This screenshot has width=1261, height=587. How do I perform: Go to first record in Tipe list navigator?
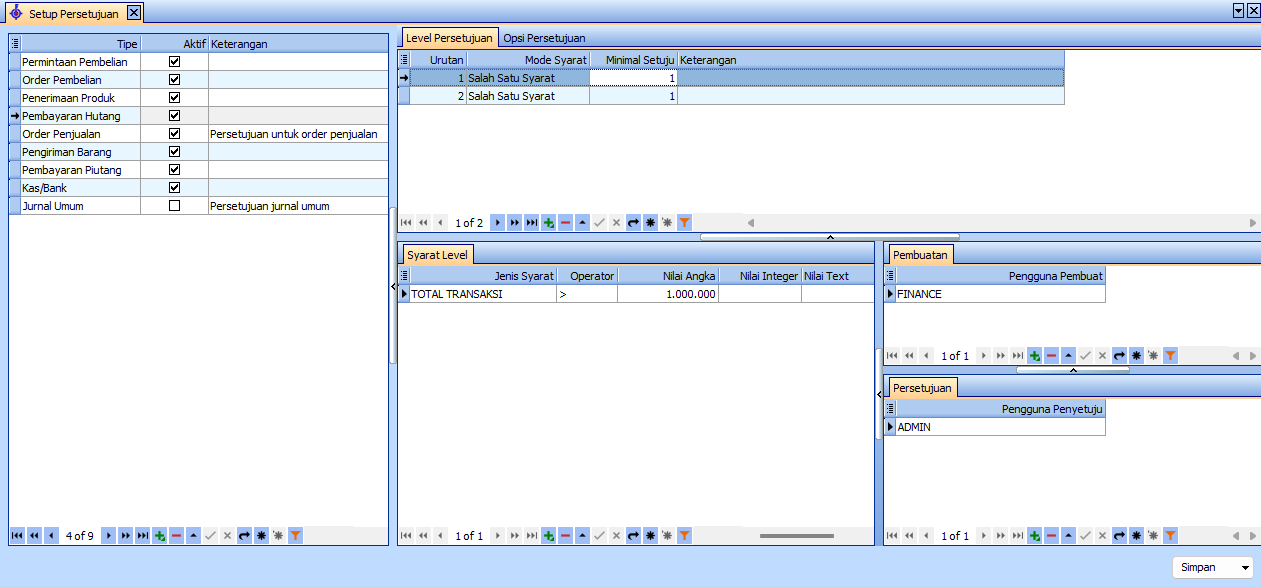point(17,536)
